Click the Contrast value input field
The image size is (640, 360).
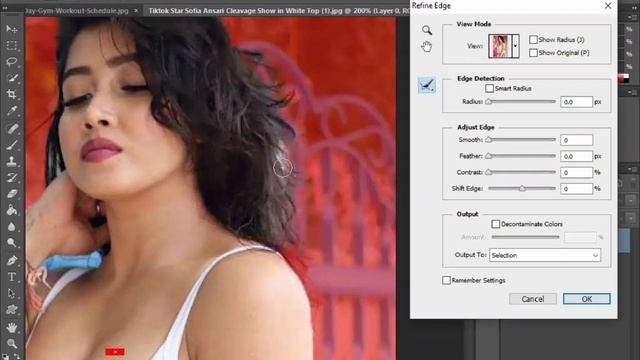pyautogui.click(x=576, y=172)
